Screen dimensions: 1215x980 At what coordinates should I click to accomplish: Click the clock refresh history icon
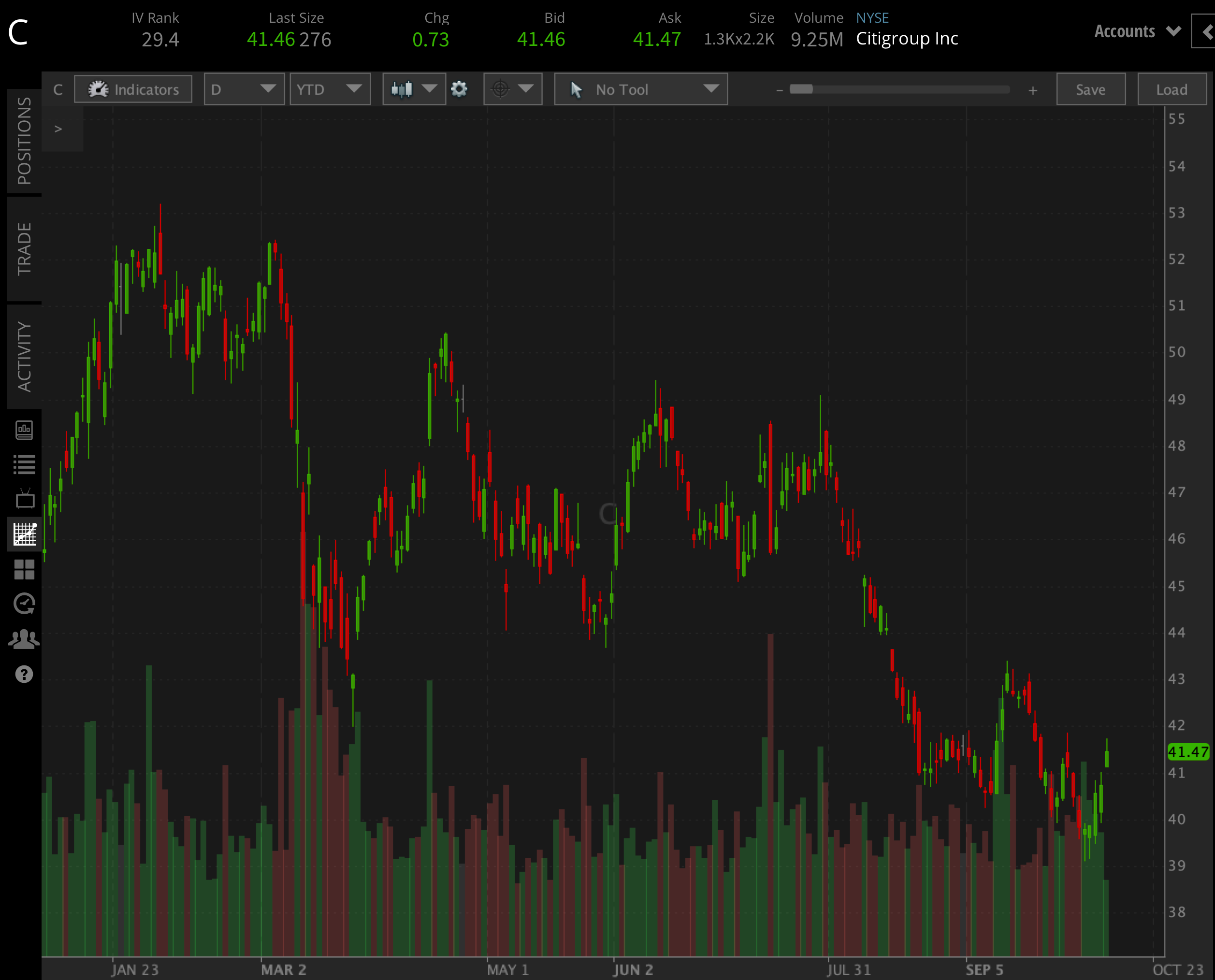click(24, 604)
